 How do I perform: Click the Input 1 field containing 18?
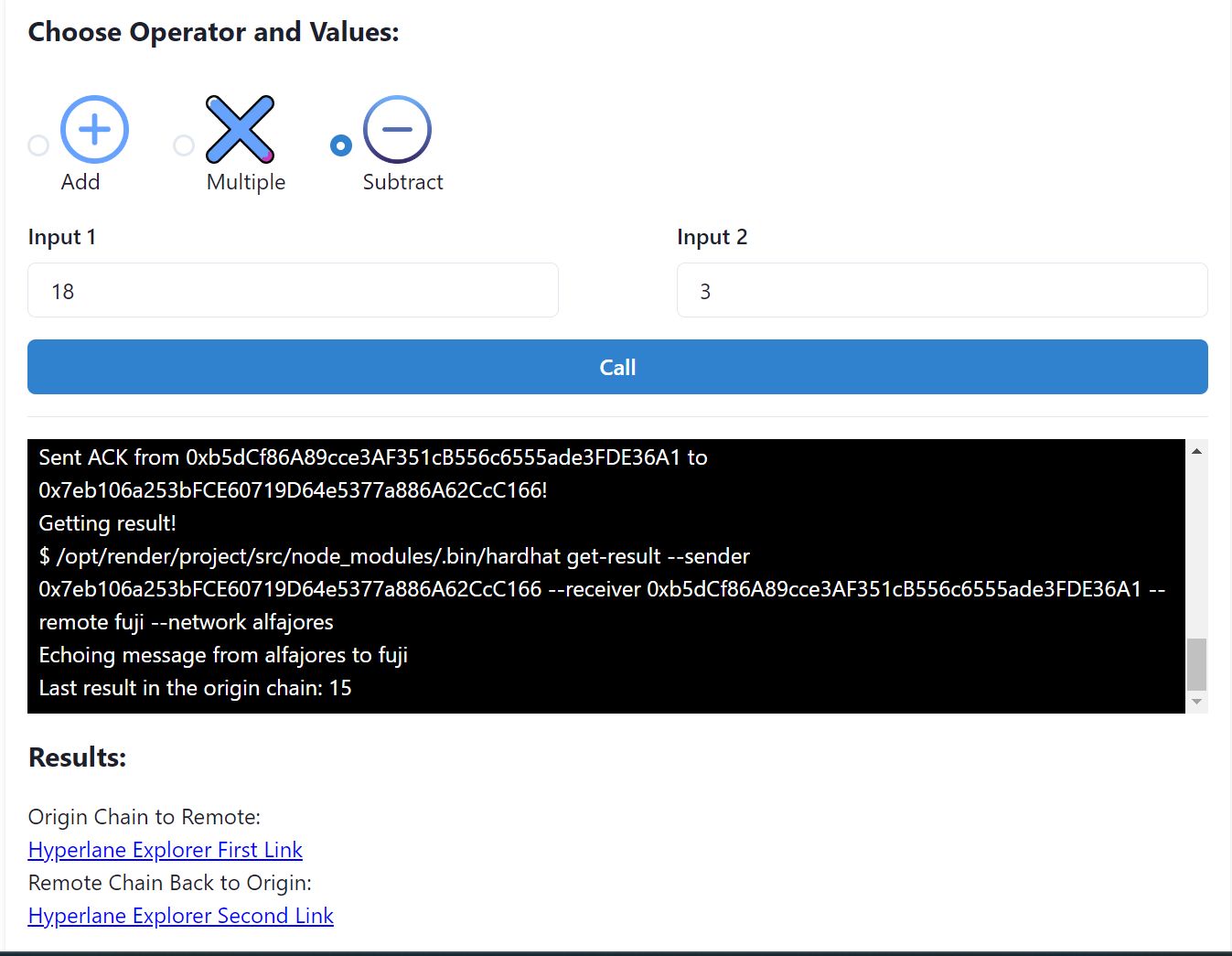pyautogui.click(x=293, y=290)
